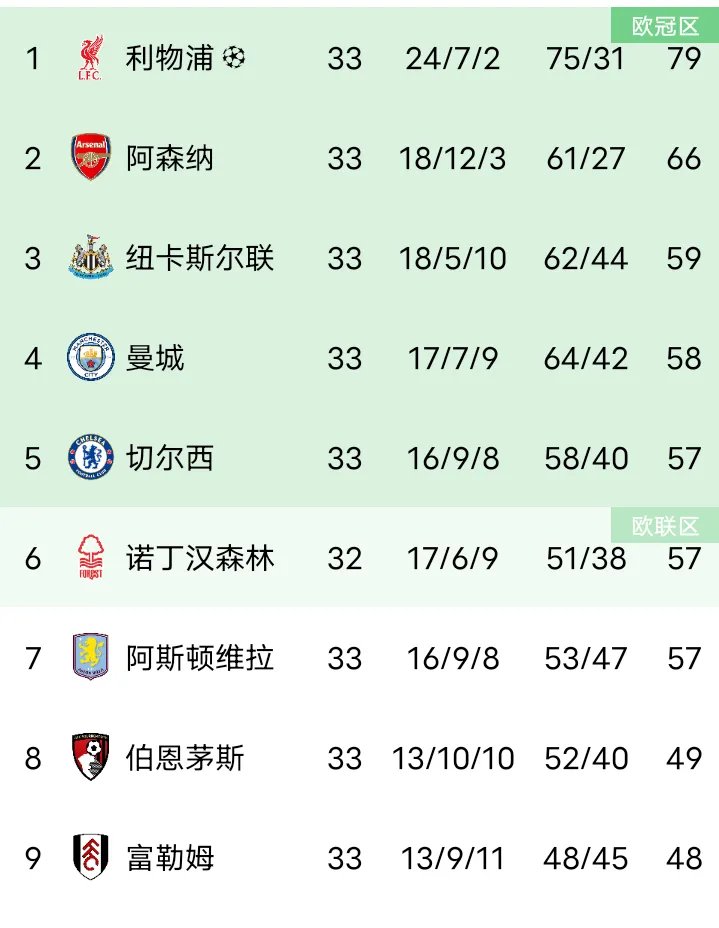The image size is (719, 928).
Task: Click the 欧冠区 zone label
Action: [665, 25]
